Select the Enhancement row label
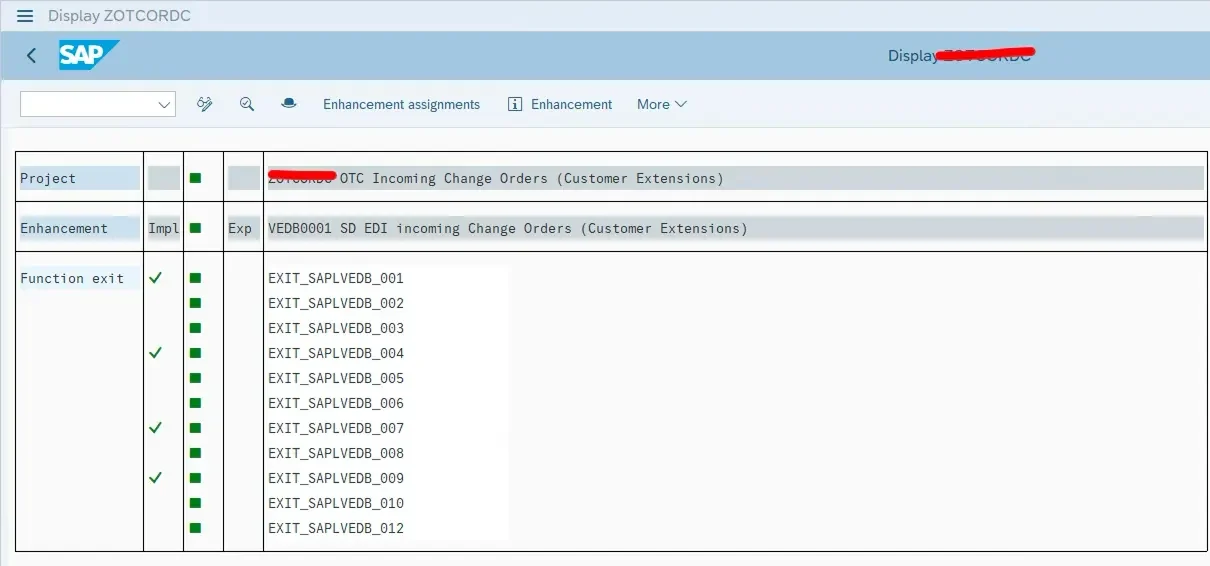This screenshot has width=1210, height=566. 64,228
